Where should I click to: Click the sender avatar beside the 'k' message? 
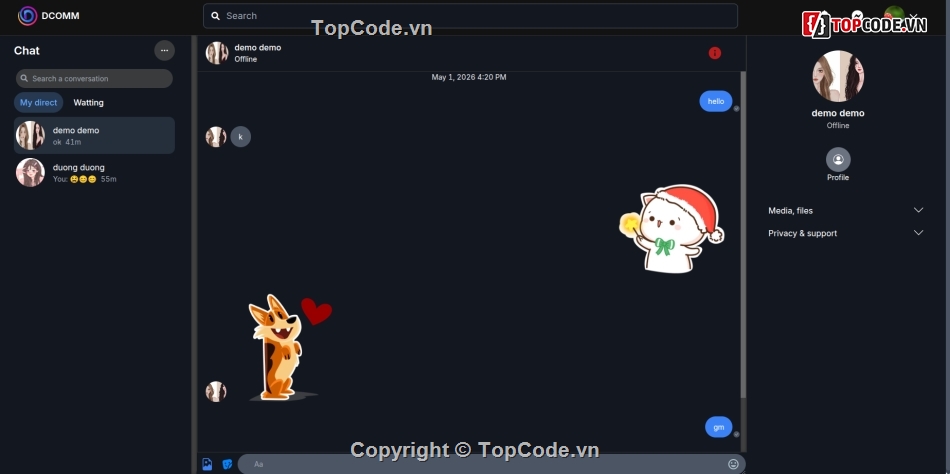tap(216, 137)
